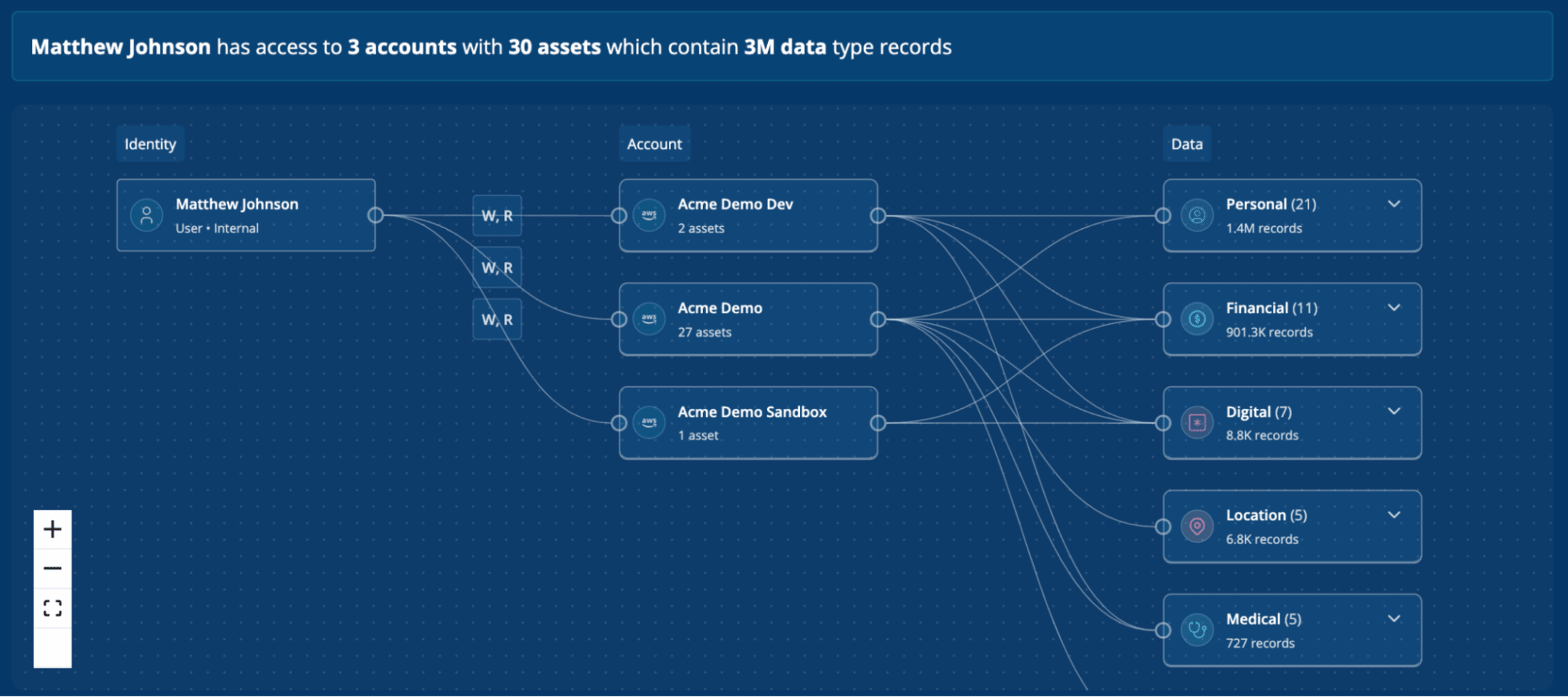The image size is (1568, 697).
Task: Click '3 accounts' in the summary banner
Action: click(402, 47)
